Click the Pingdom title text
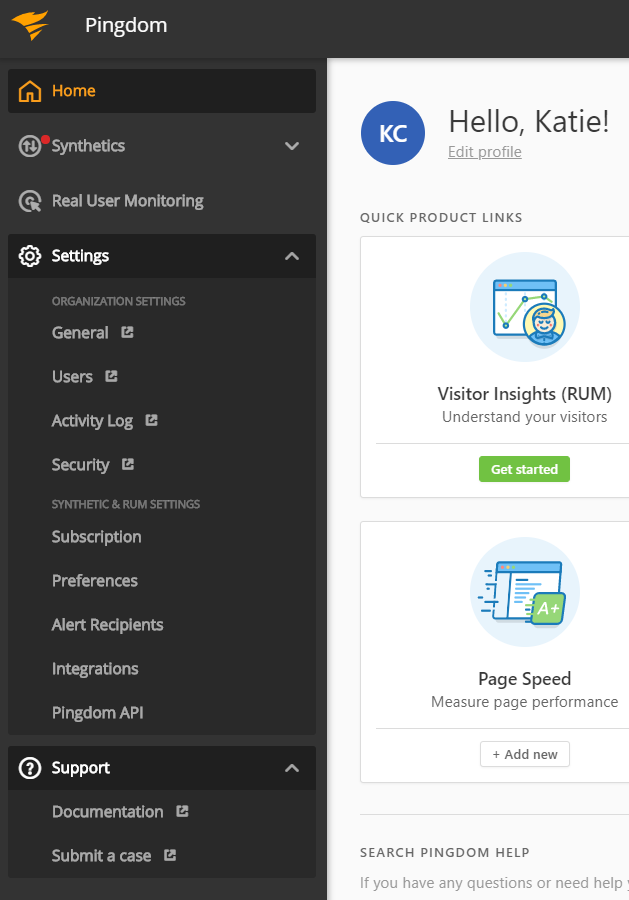Image resolution: width=629 pixels, height=900 pixels. point(126,25)
